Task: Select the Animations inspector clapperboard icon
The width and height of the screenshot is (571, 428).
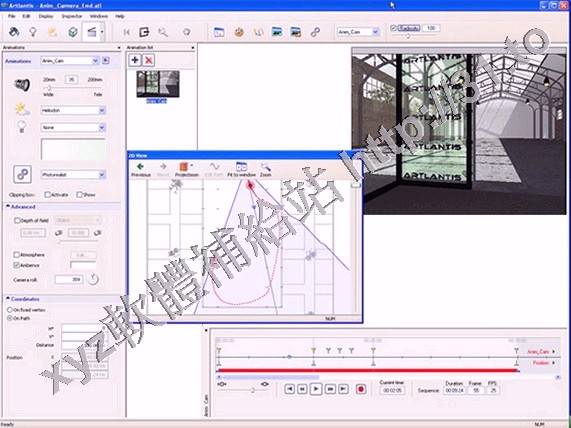Action: click(x=91, y=32)
